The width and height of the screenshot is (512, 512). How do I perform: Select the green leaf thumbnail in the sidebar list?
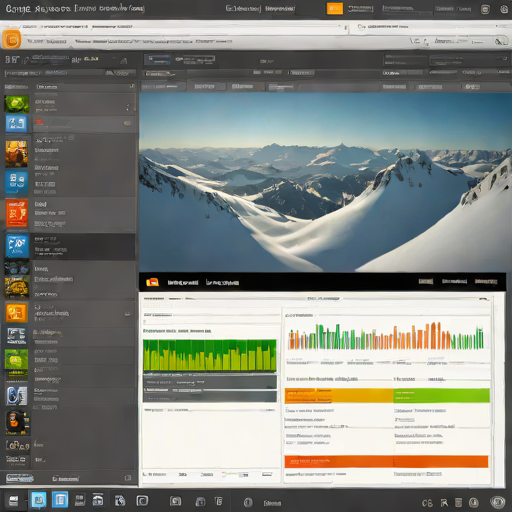17,104
